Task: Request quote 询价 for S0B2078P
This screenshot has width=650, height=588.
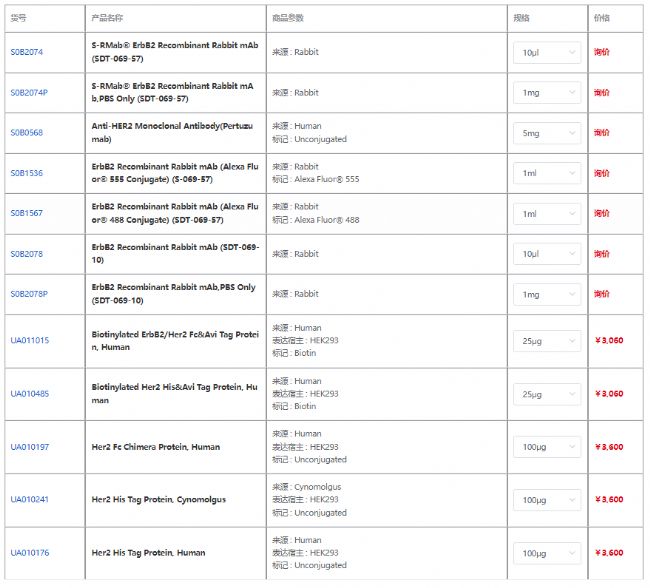Action: (x=601, y=294)
